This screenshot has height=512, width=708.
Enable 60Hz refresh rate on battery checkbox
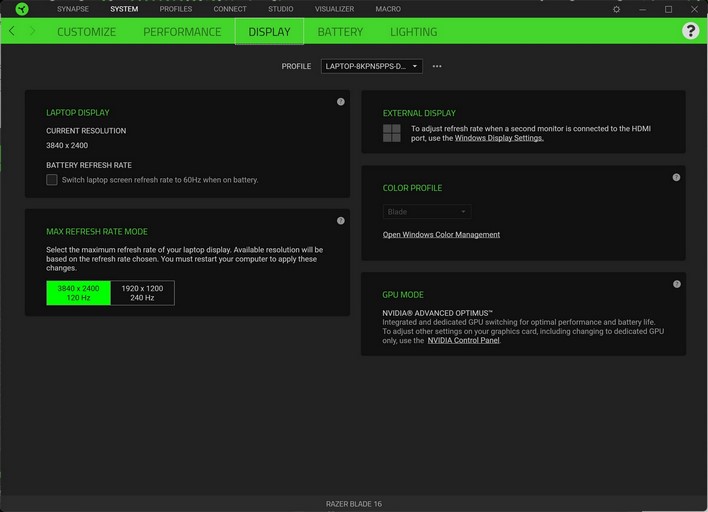coord(52,180)
